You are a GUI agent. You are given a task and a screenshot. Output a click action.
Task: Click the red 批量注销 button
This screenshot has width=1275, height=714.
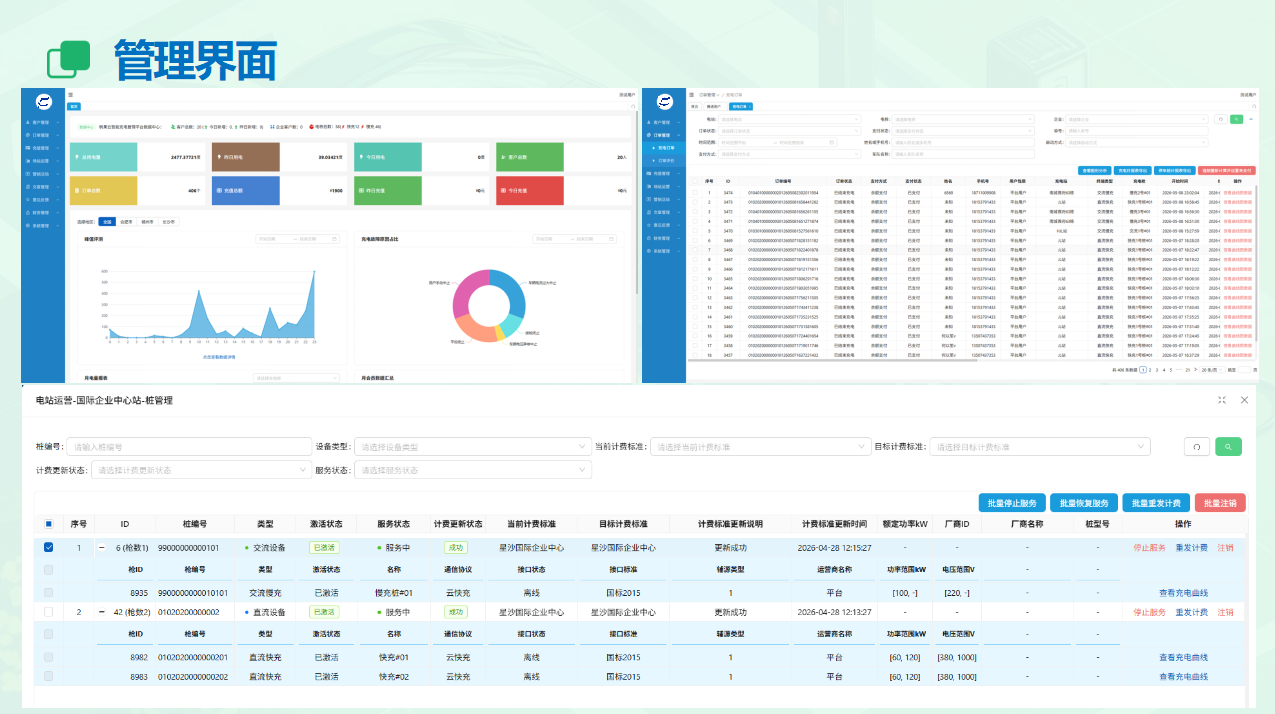[x=1220, y=503]
